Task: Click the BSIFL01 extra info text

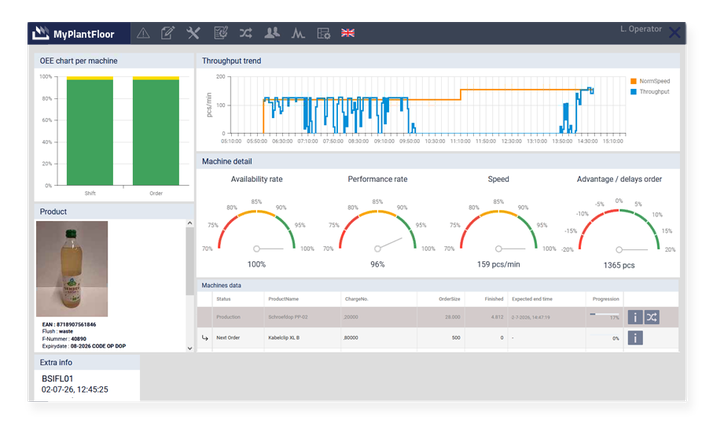Action: pos(57,379)
